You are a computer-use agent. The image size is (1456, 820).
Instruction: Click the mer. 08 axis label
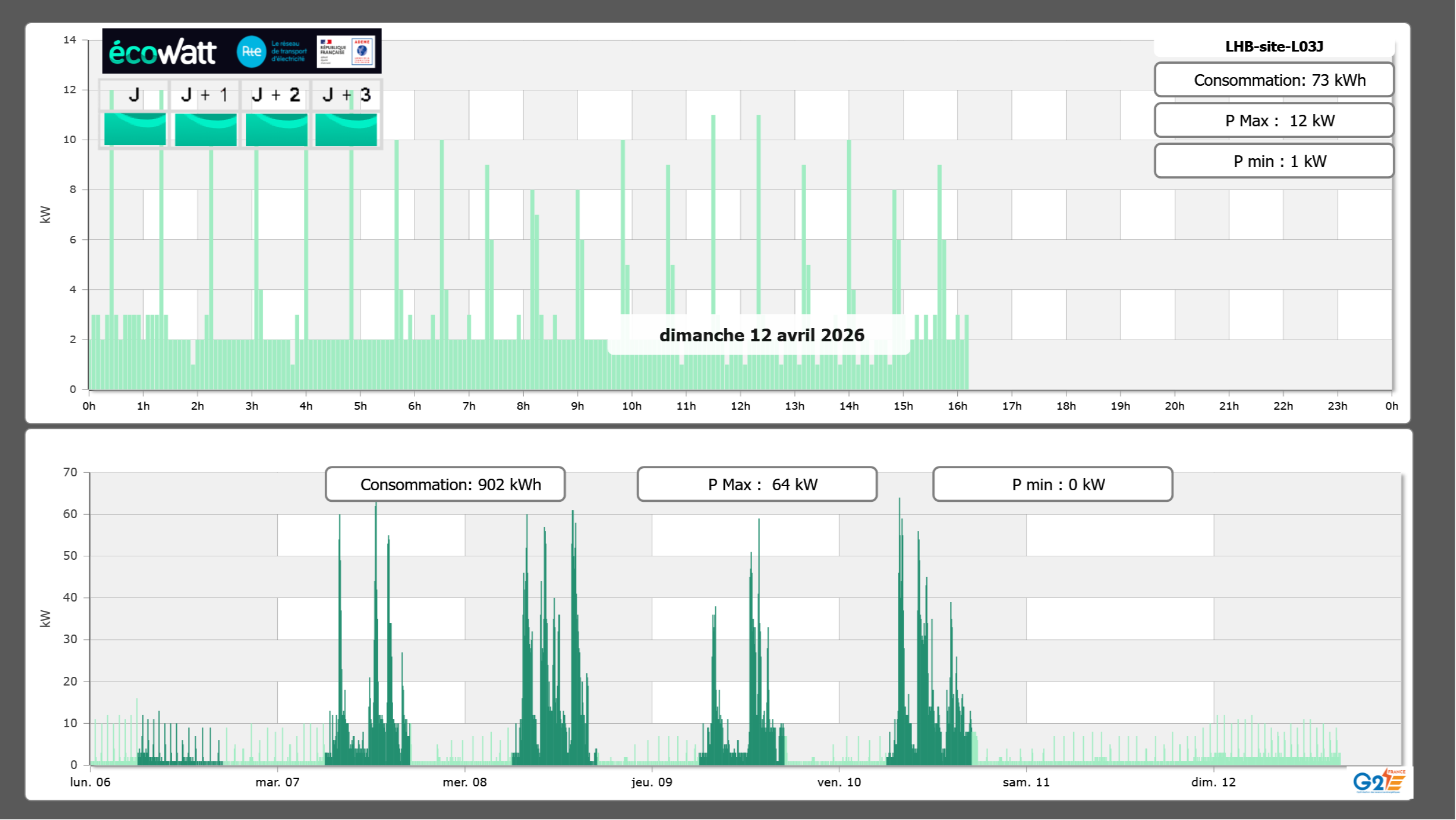[x=464, y=782]
